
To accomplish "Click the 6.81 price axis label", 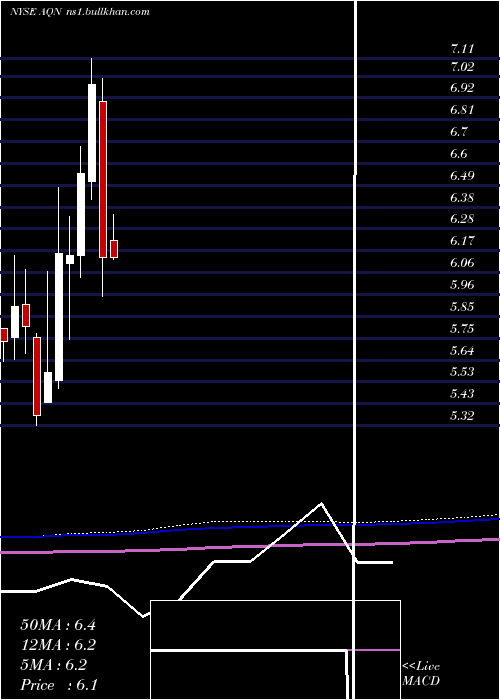I will pyautogui.click(x=462, y=109).
